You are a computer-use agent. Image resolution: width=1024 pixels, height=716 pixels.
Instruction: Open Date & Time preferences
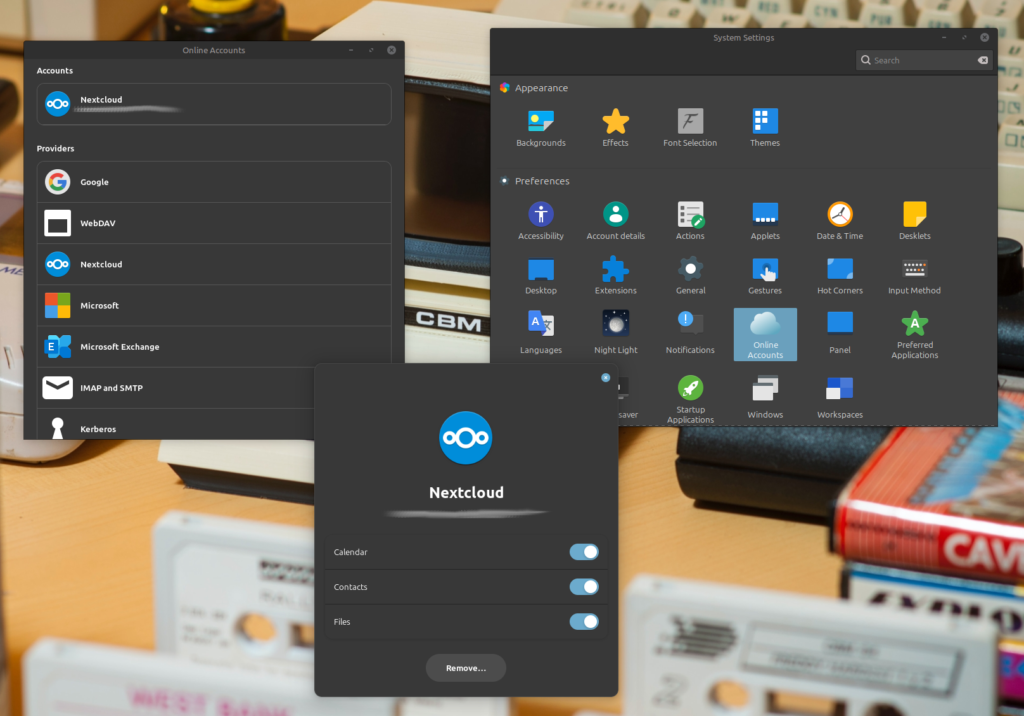pos(840,221)
